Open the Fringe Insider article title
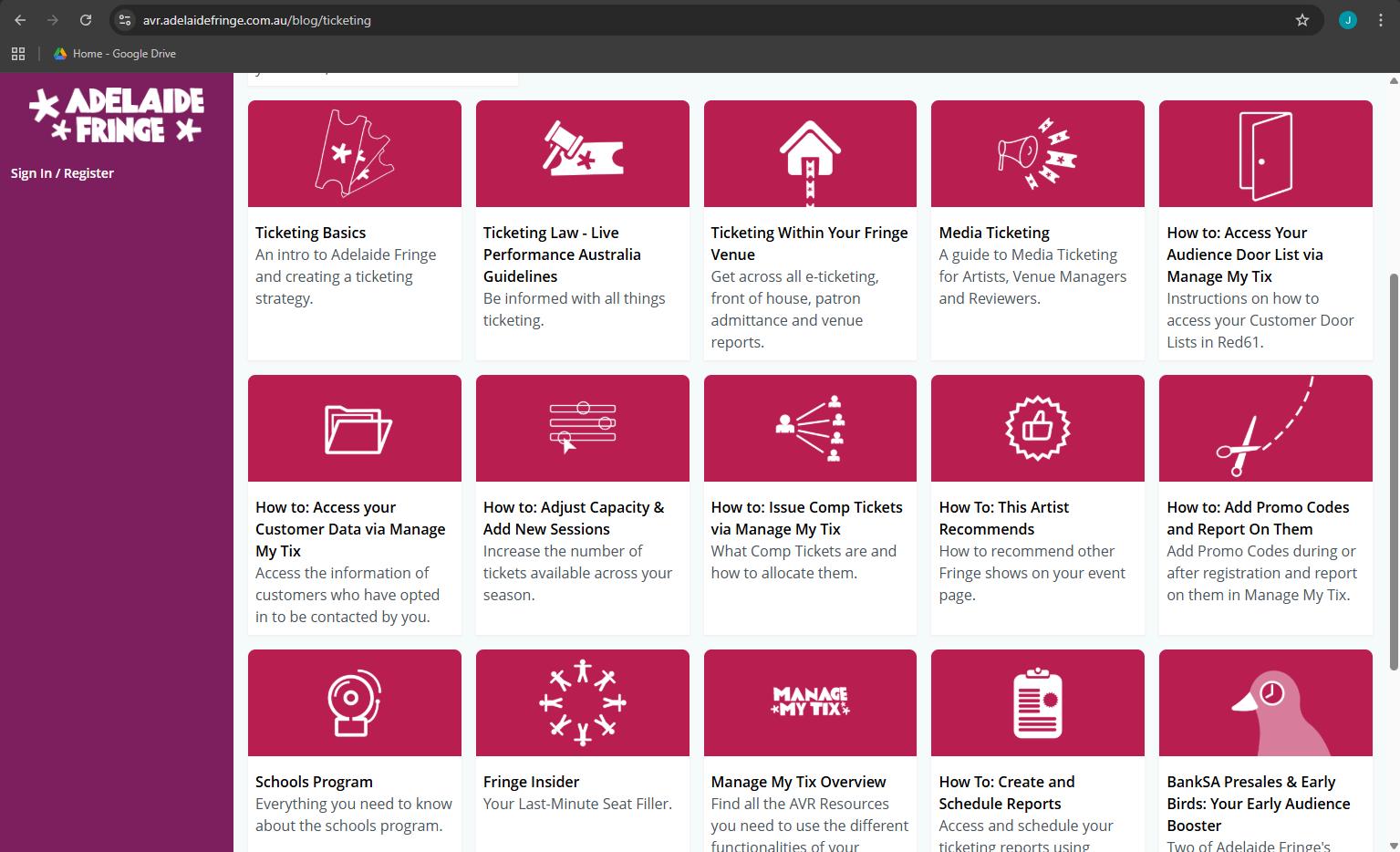Viewport: 1400px width, 852px height. pyautogui.click(x=531, y=782)
